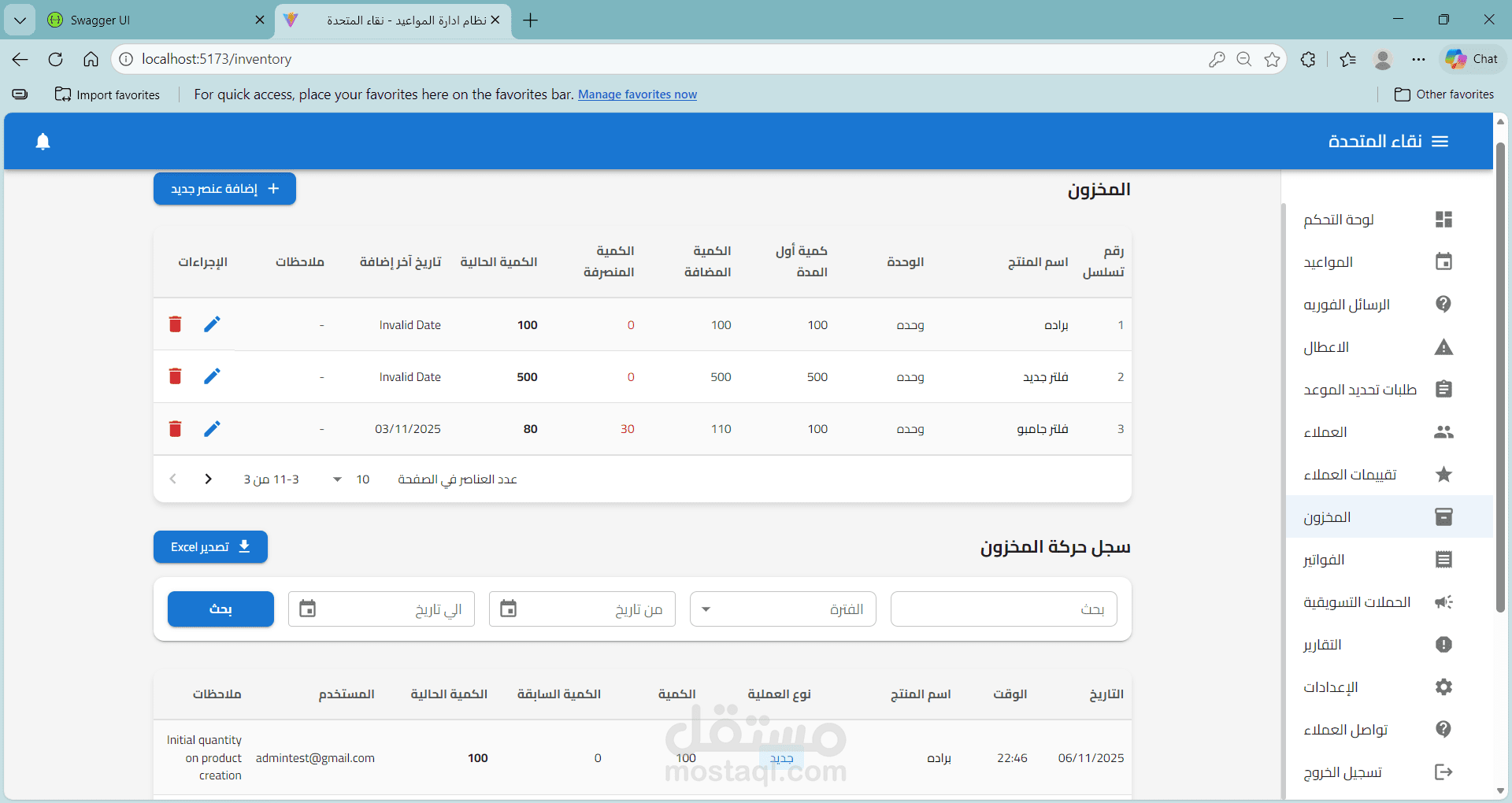Click the Import favorites button
Viewport: 1512px width, 803px height.
coord(107,94)
